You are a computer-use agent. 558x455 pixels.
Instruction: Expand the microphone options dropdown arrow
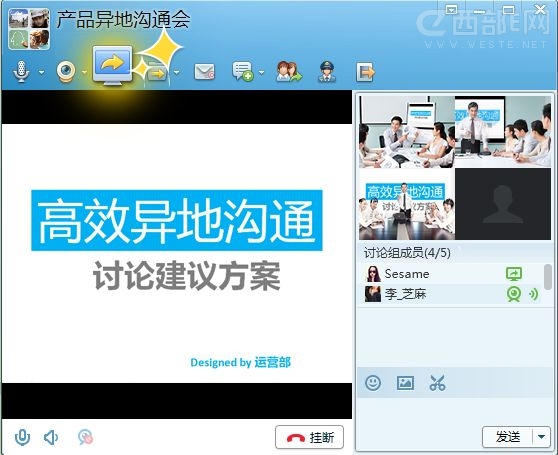(42, 72)
